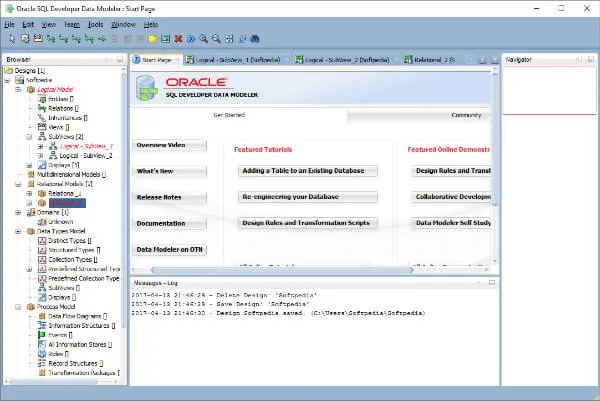Click the Entities node icon

[42, 99]
